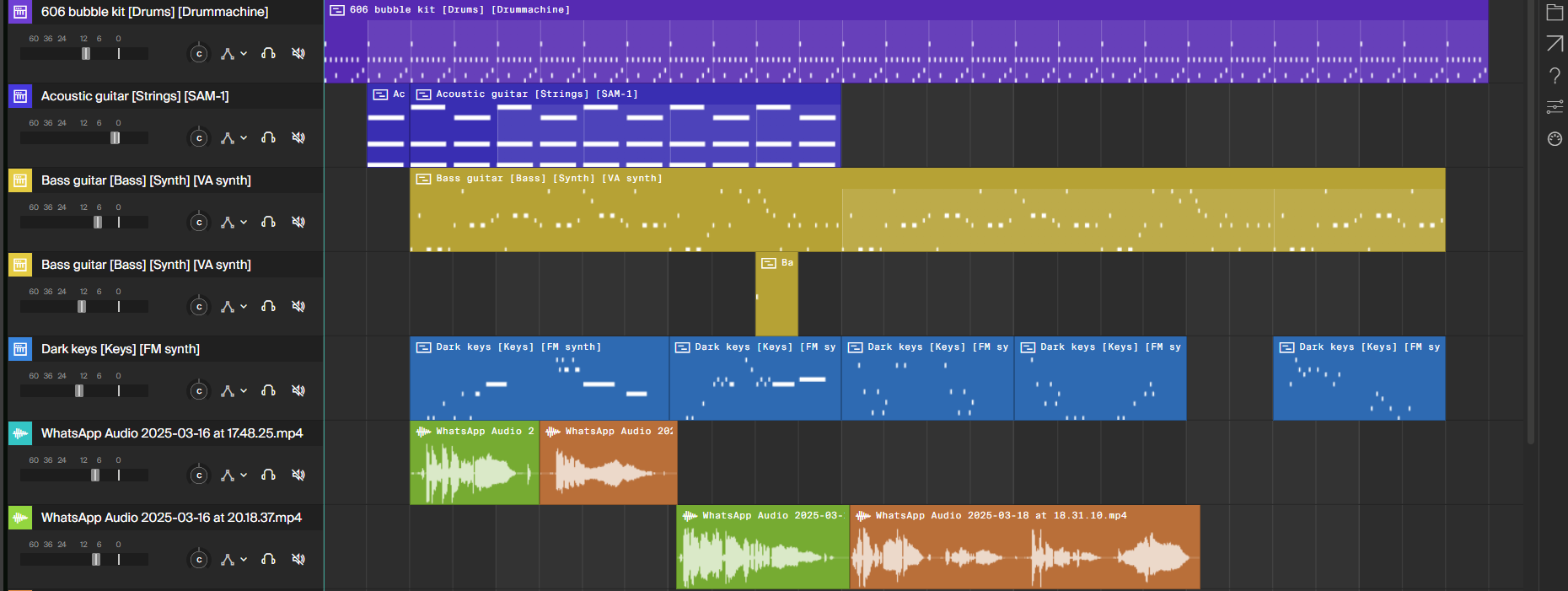Select the Dark keys clip labeled [FM synth]

540,379
